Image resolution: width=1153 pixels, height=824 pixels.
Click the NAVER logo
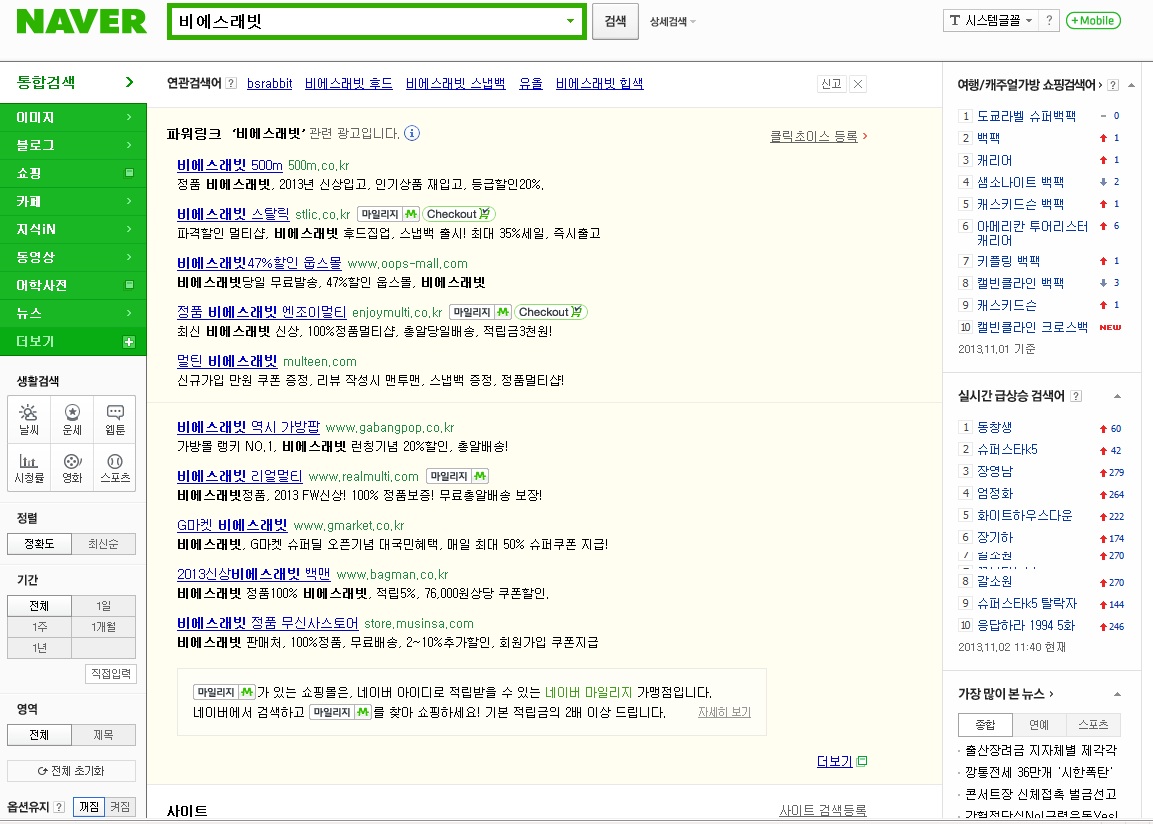coord(82,21)
